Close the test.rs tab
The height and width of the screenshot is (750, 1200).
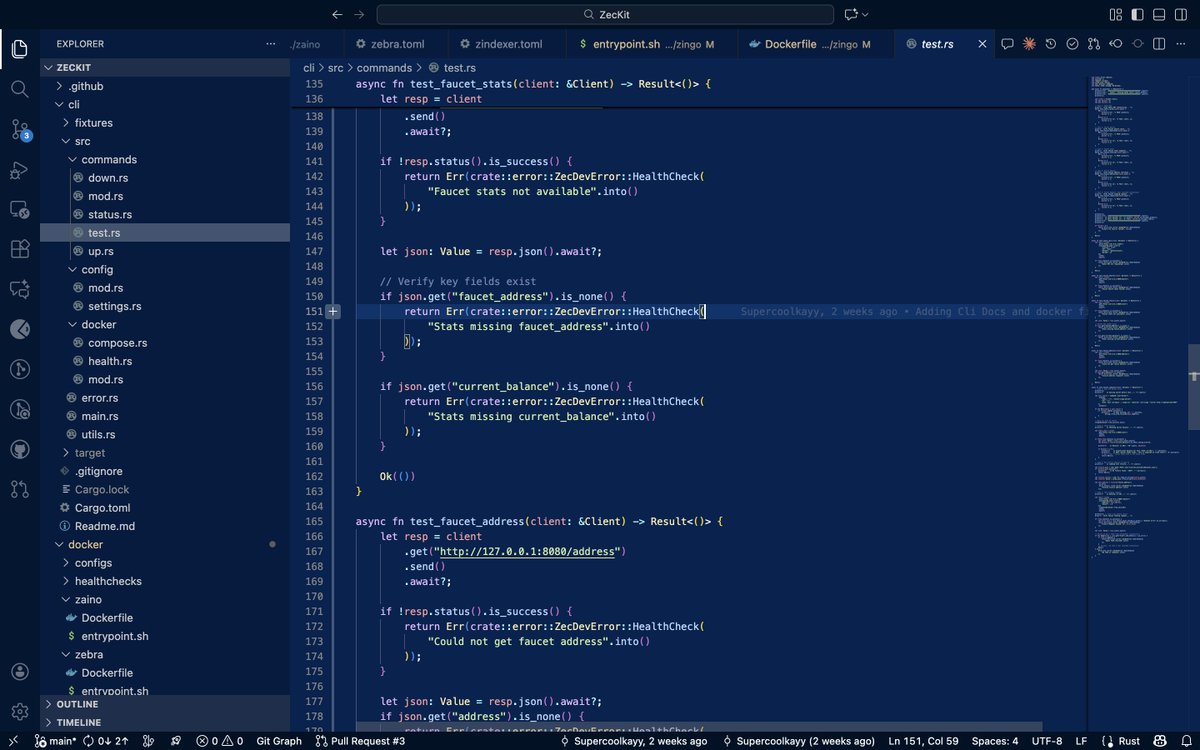coord(982,44)
